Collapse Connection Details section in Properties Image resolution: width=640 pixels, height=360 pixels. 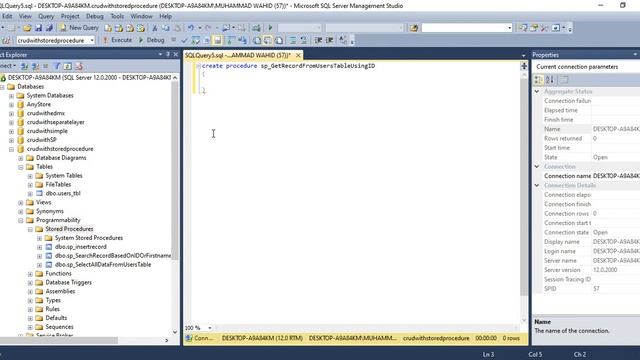point(537,185)
